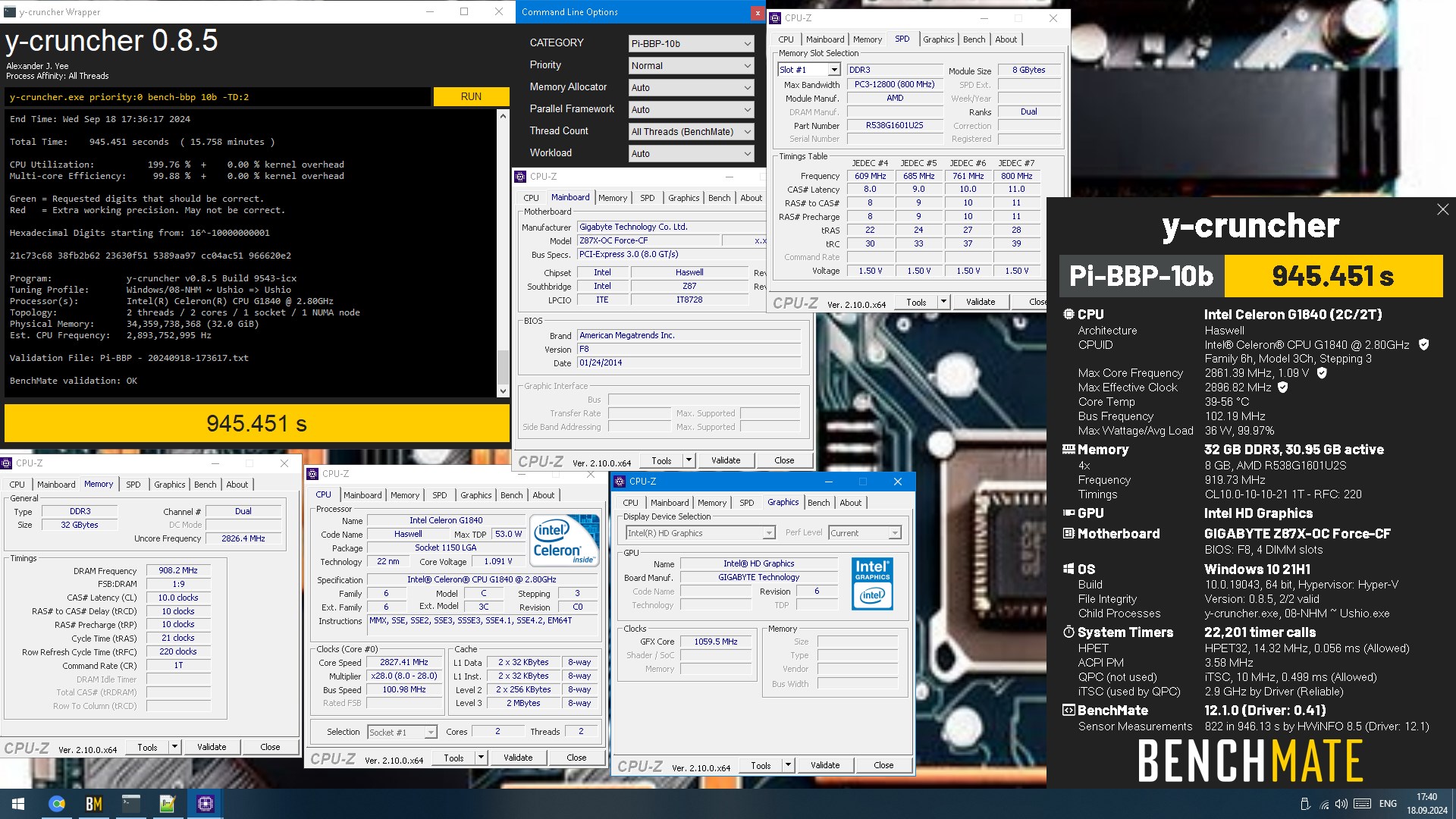The height and width of the screenshot is (819, 1456).
Task: Select the About tab in CPU-Z Memory window
Action: tap(237, 485)
